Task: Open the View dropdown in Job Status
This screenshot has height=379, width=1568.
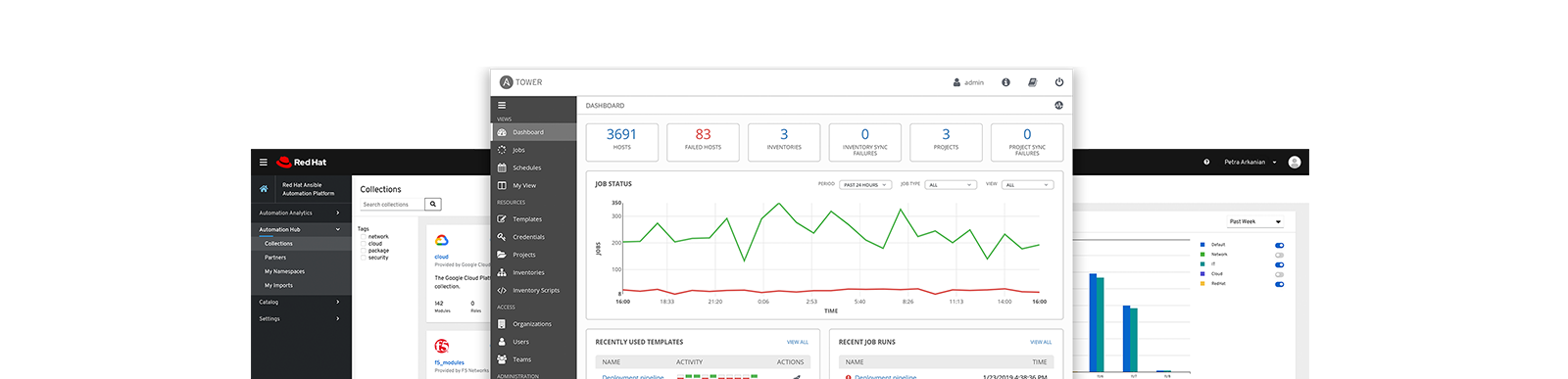Action: (1027, 185)
